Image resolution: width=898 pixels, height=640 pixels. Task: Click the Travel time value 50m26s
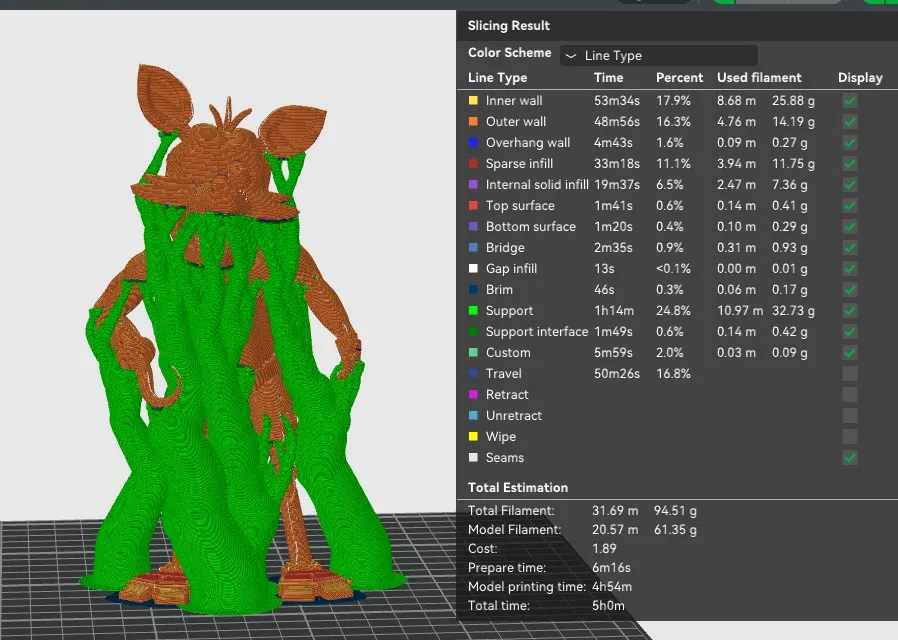617,374
